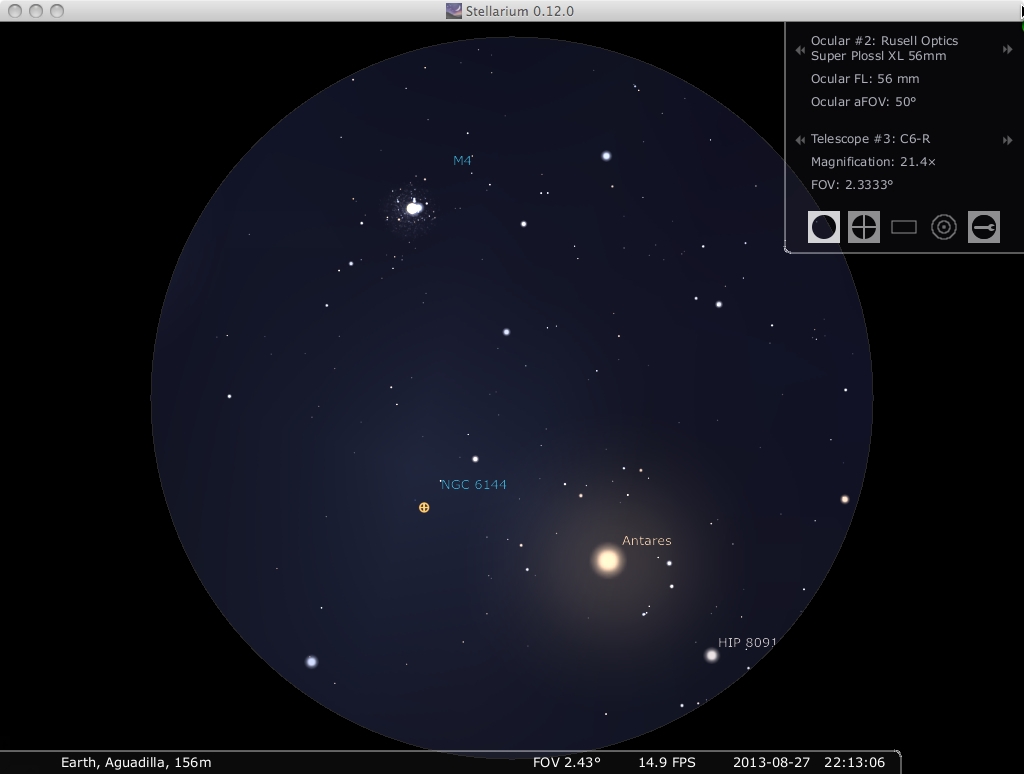Toggle the rectangular sensor frame icon
The width and height of the screenshot is (1024, 774).
point(904,228)
